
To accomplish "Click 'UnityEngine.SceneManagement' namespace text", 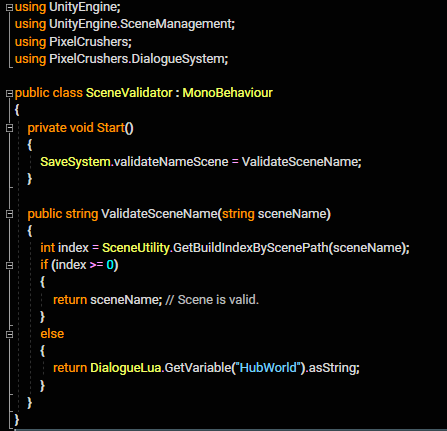I will pos(140,24).
